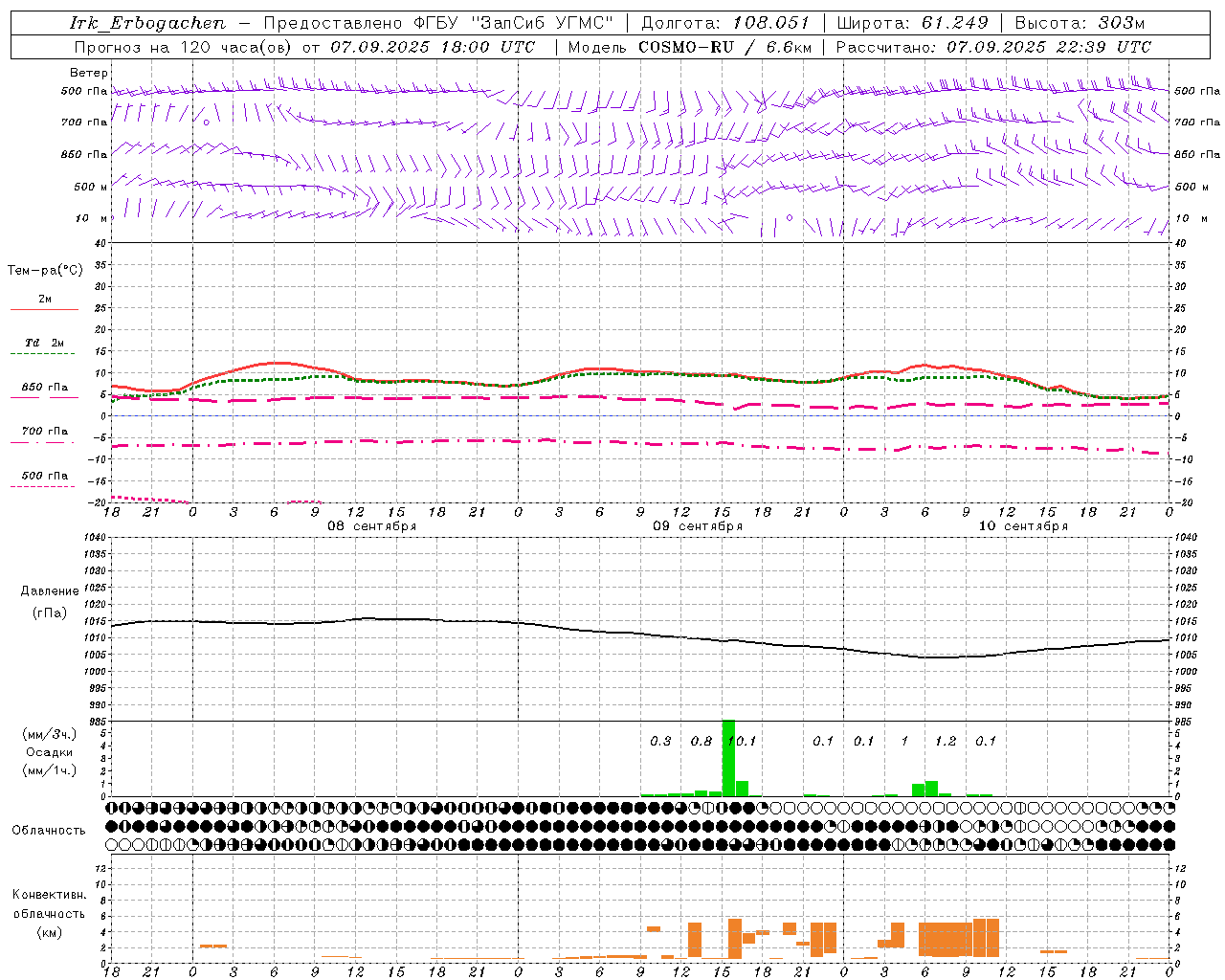Screen dimensions: 1225x980
Task: Click the 08 сентября date label
Action: click(371, 526)
